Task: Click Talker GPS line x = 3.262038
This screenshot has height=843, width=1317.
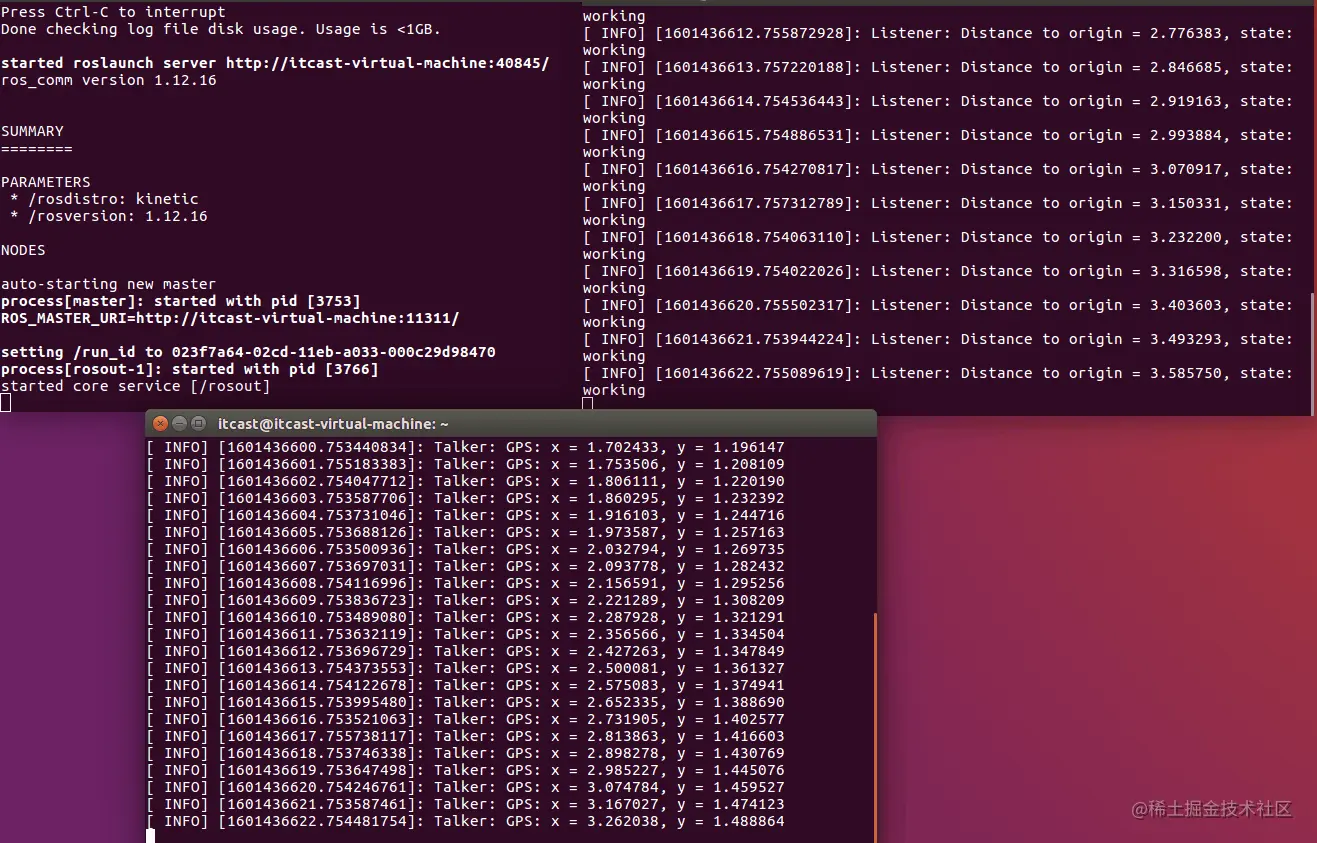Action: [465, 821]
